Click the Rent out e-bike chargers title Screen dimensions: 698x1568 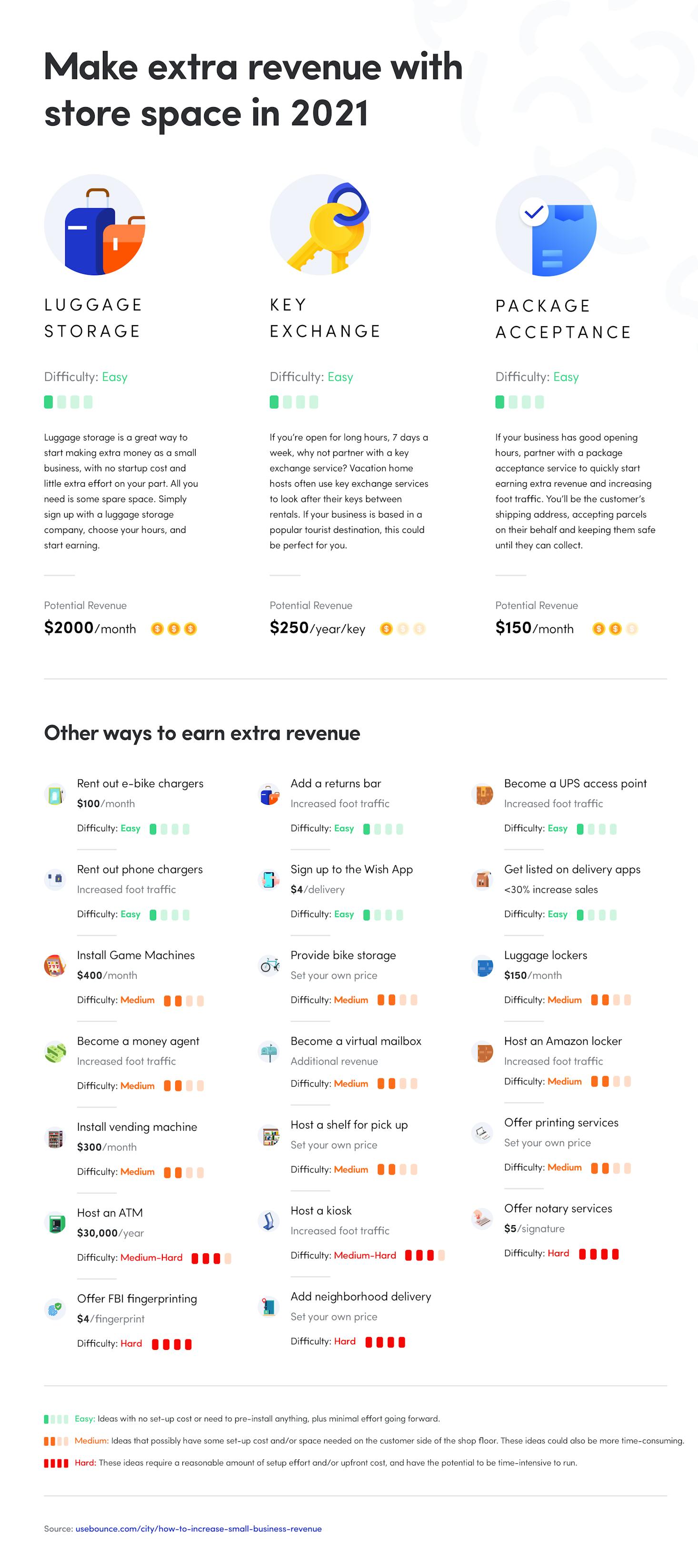coord(140,783)
